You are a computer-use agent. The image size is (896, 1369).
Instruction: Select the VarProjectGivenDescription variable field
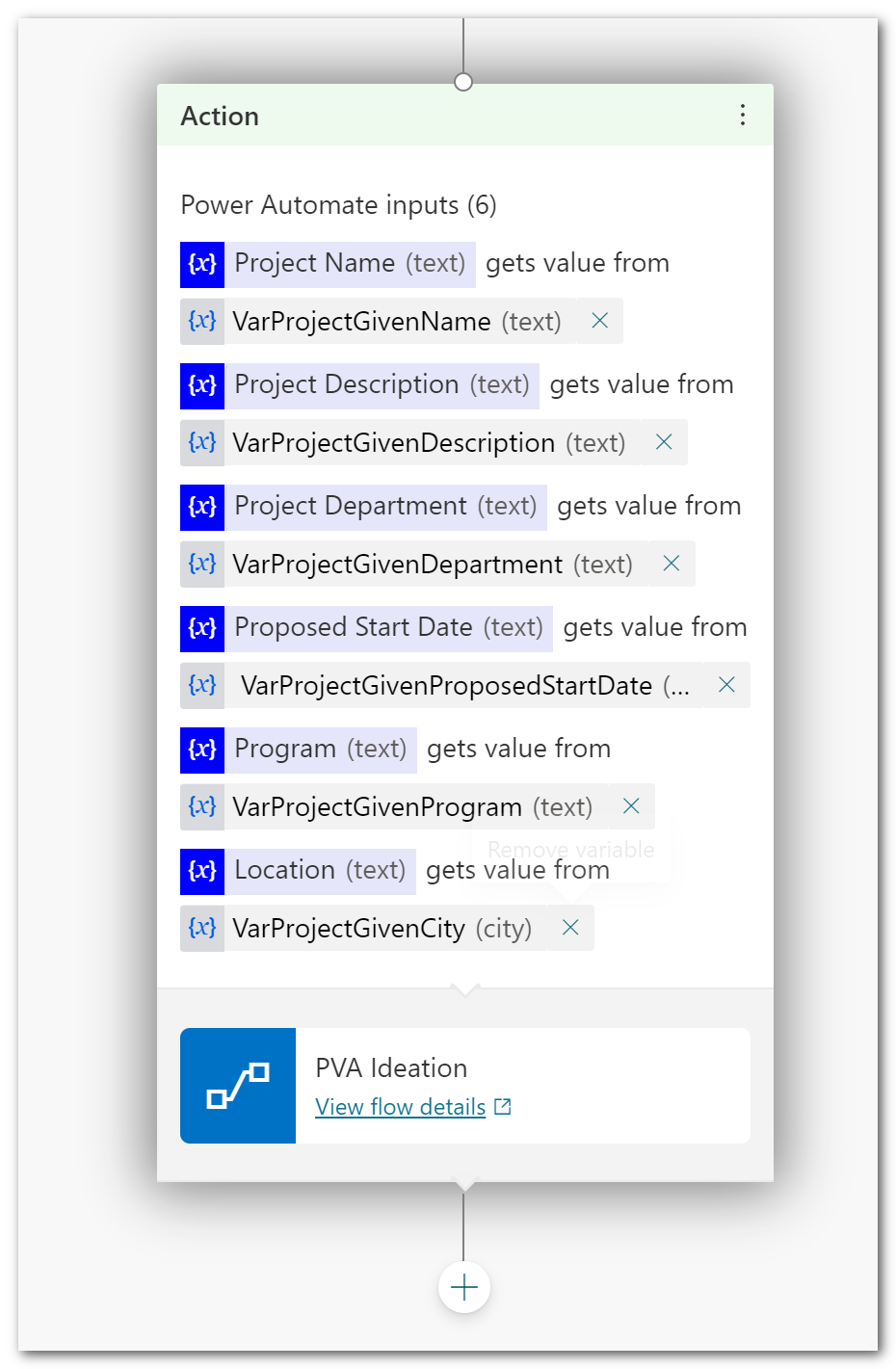tap(433, 442)
